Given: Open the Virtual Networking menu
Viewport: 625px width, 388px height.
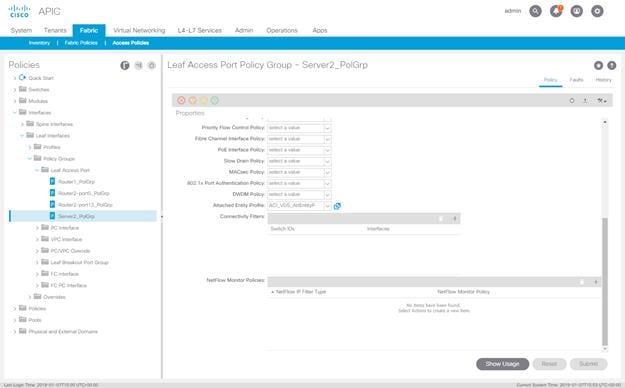Looking at the screenshot, I should click(x=139, y=30).
